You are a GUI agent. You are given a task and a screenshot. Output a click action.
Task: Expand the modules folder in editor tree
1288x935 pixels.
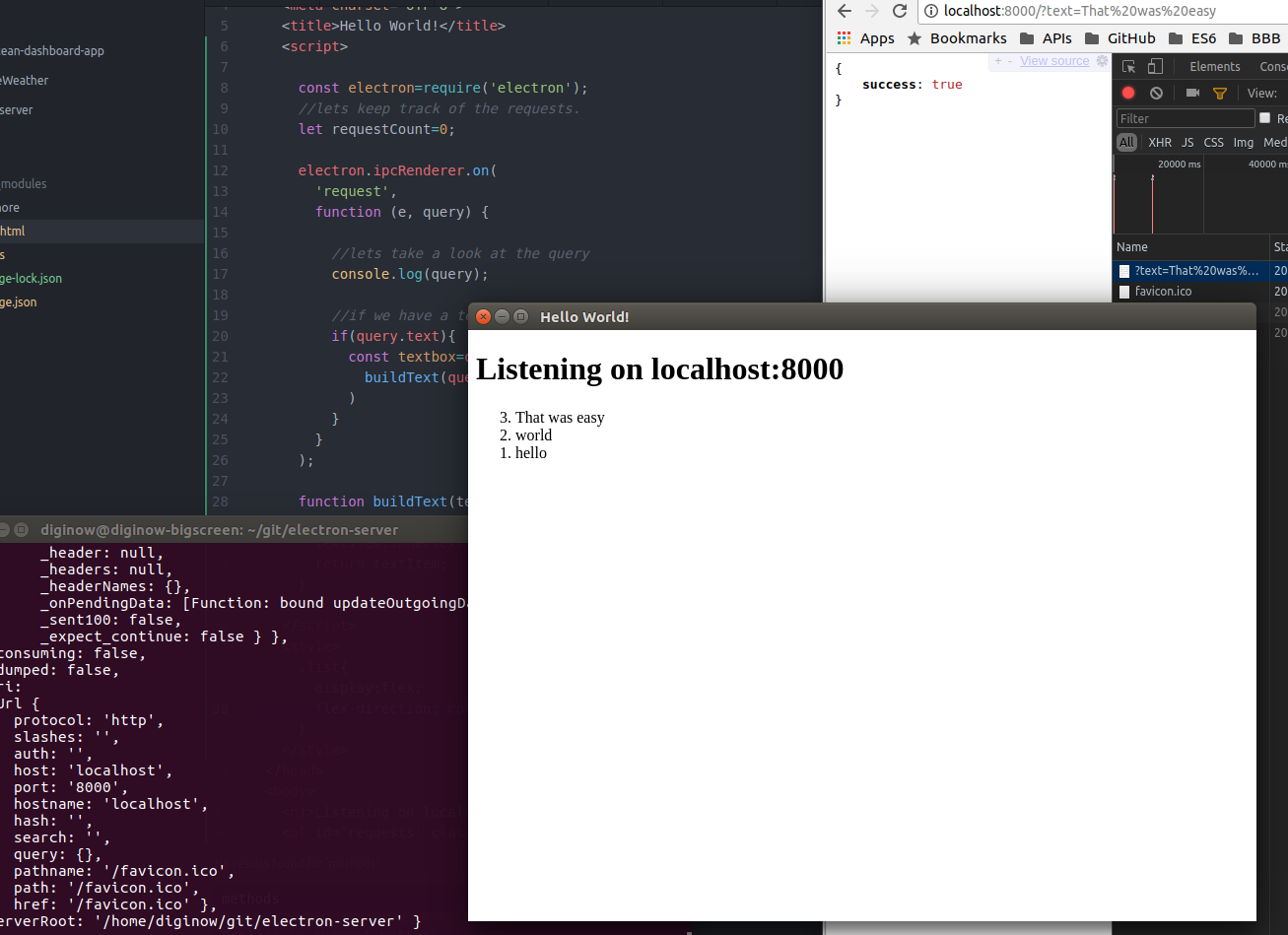(x=24, y=184)
